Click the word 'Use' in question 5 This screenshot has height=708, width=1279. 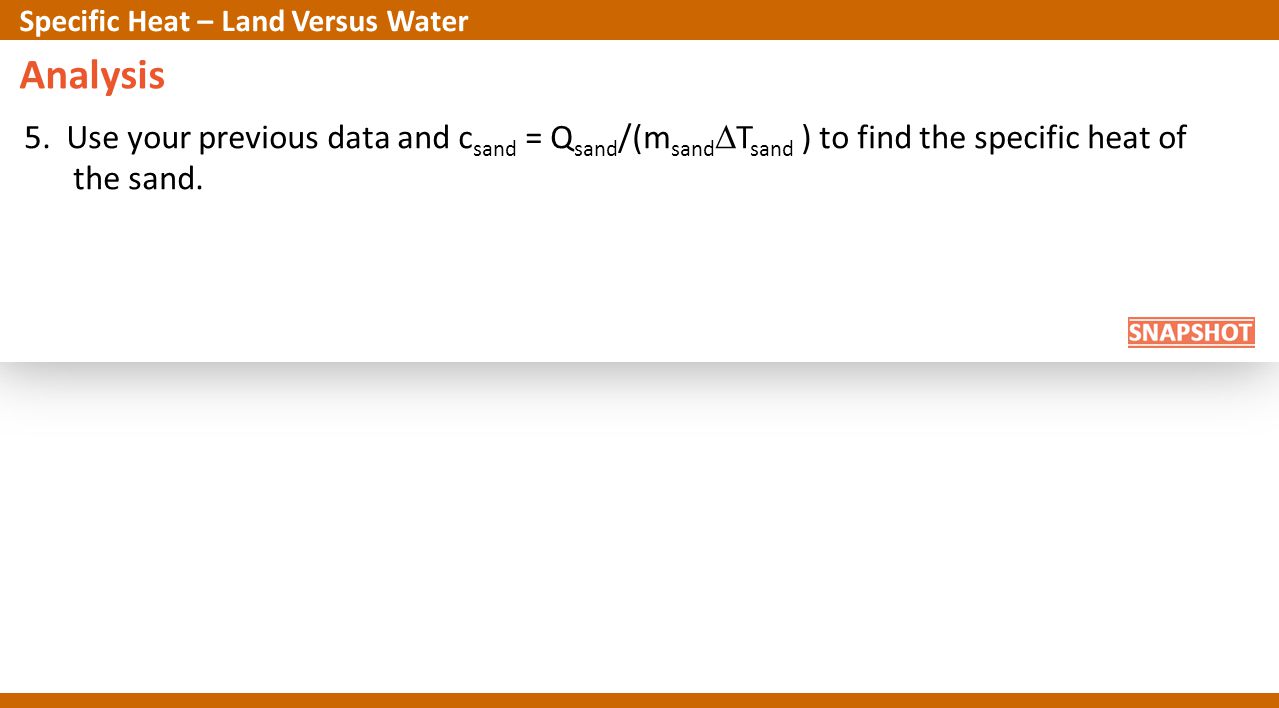pos(93,138)
